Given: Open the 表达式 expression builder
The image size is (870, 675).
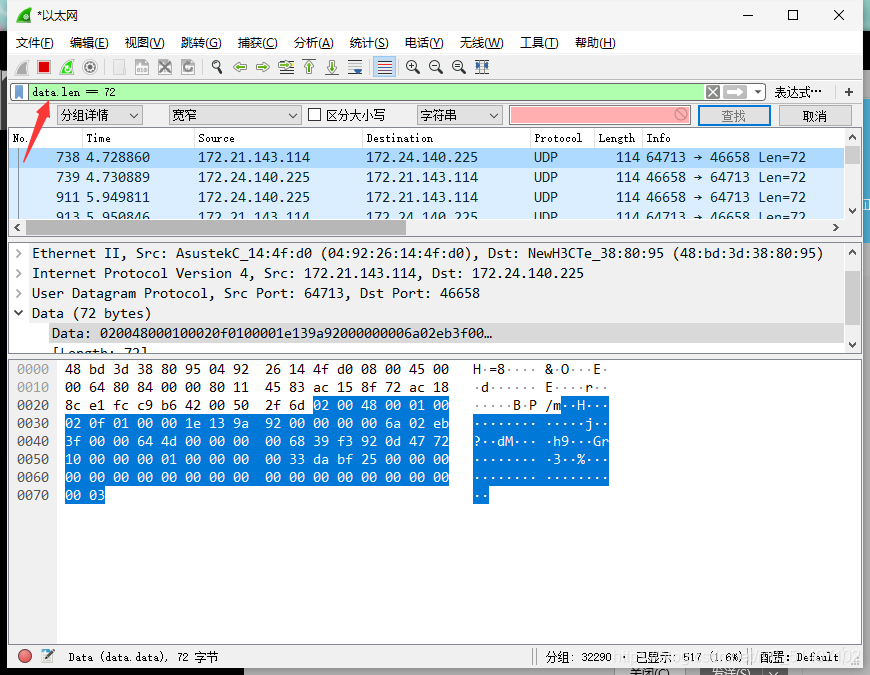Looking at the screenshot, I should click(798, 92).
